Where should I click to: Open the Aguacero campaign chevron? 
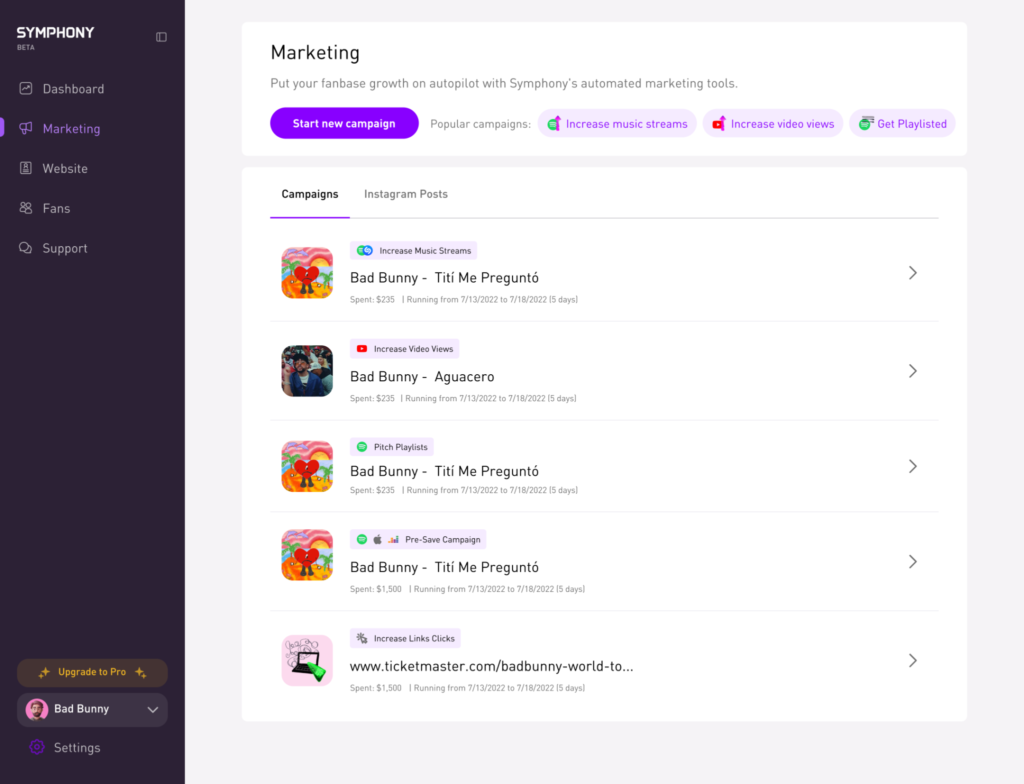[x=912, y=371]
